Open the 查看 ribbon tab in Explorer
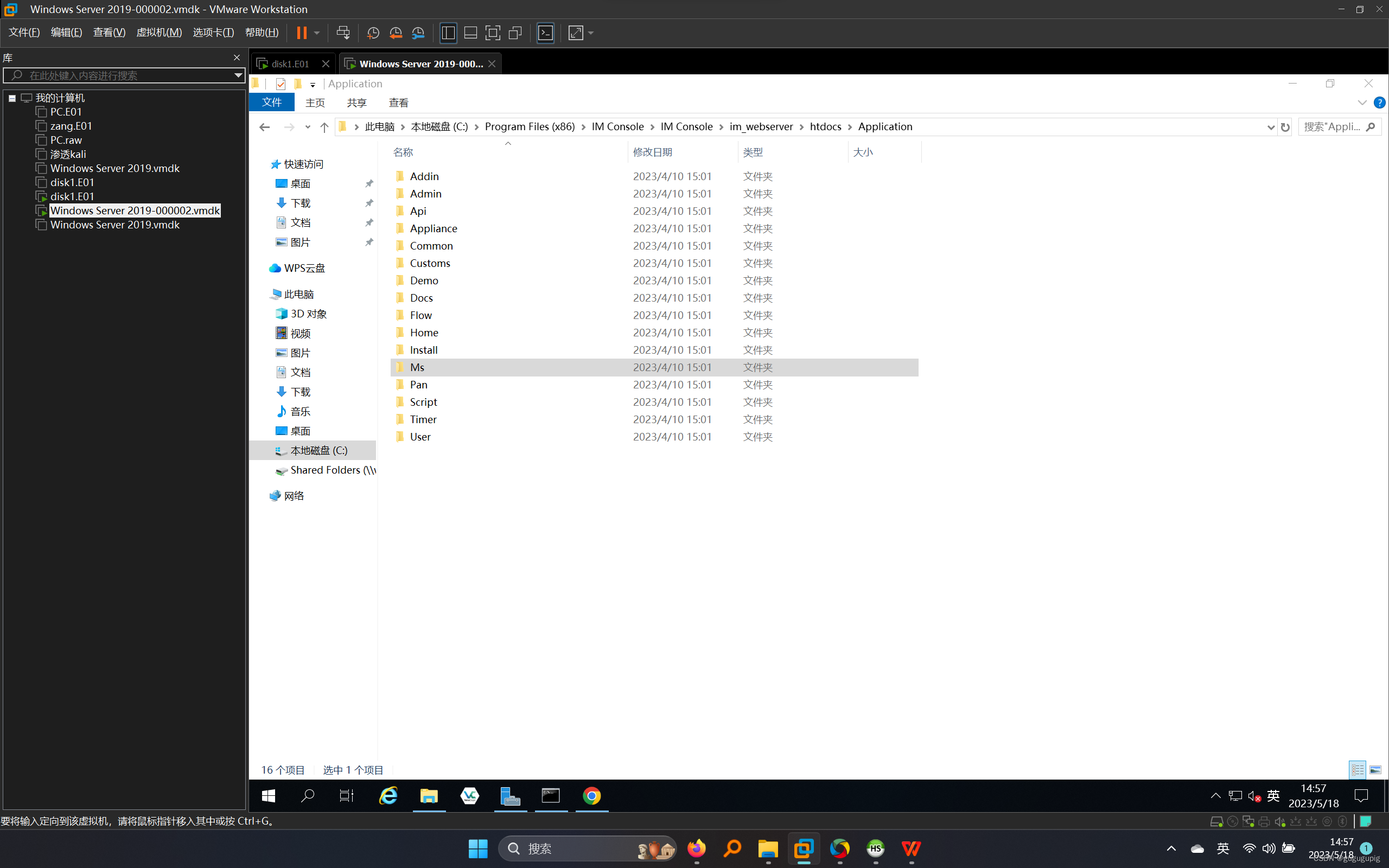Image resolution: width=1389 pixels, height=868 pixels. click(398, 103)
